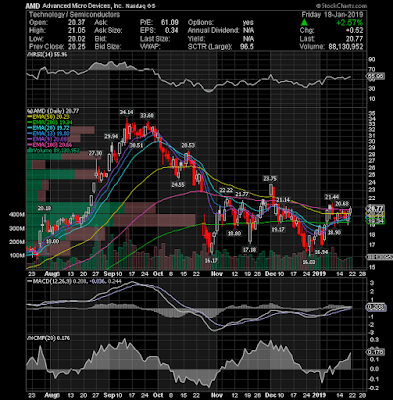This screenshot has height=400, width=393.
Task: Click the green up-arrow change indicator
Action: pyautogui.click(x=304, y=22)
